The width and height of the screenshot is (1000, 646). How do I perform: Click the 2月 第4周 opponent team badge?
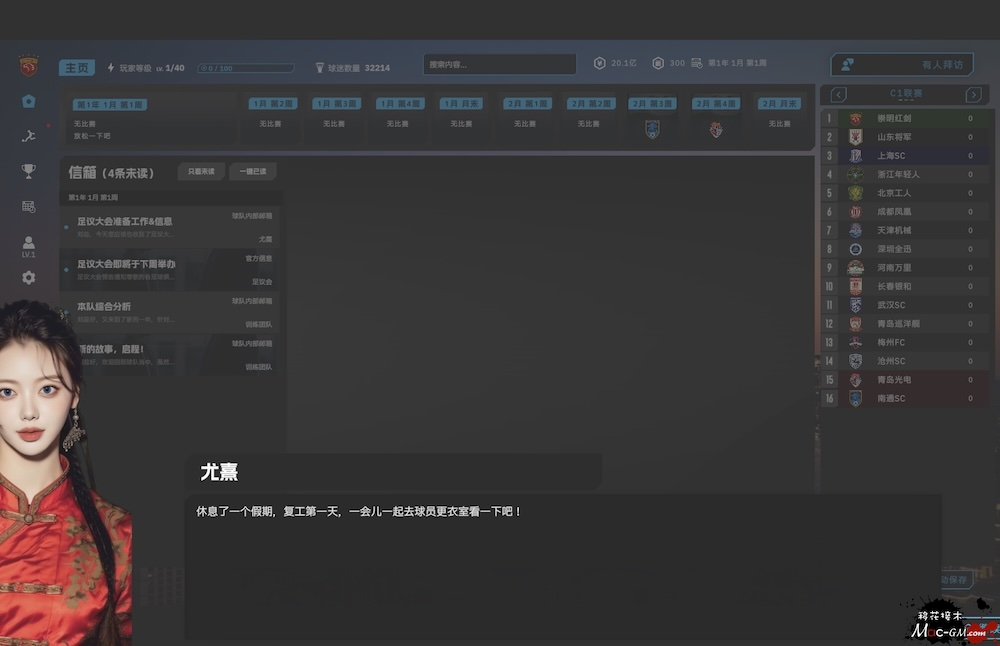point(715,128)
